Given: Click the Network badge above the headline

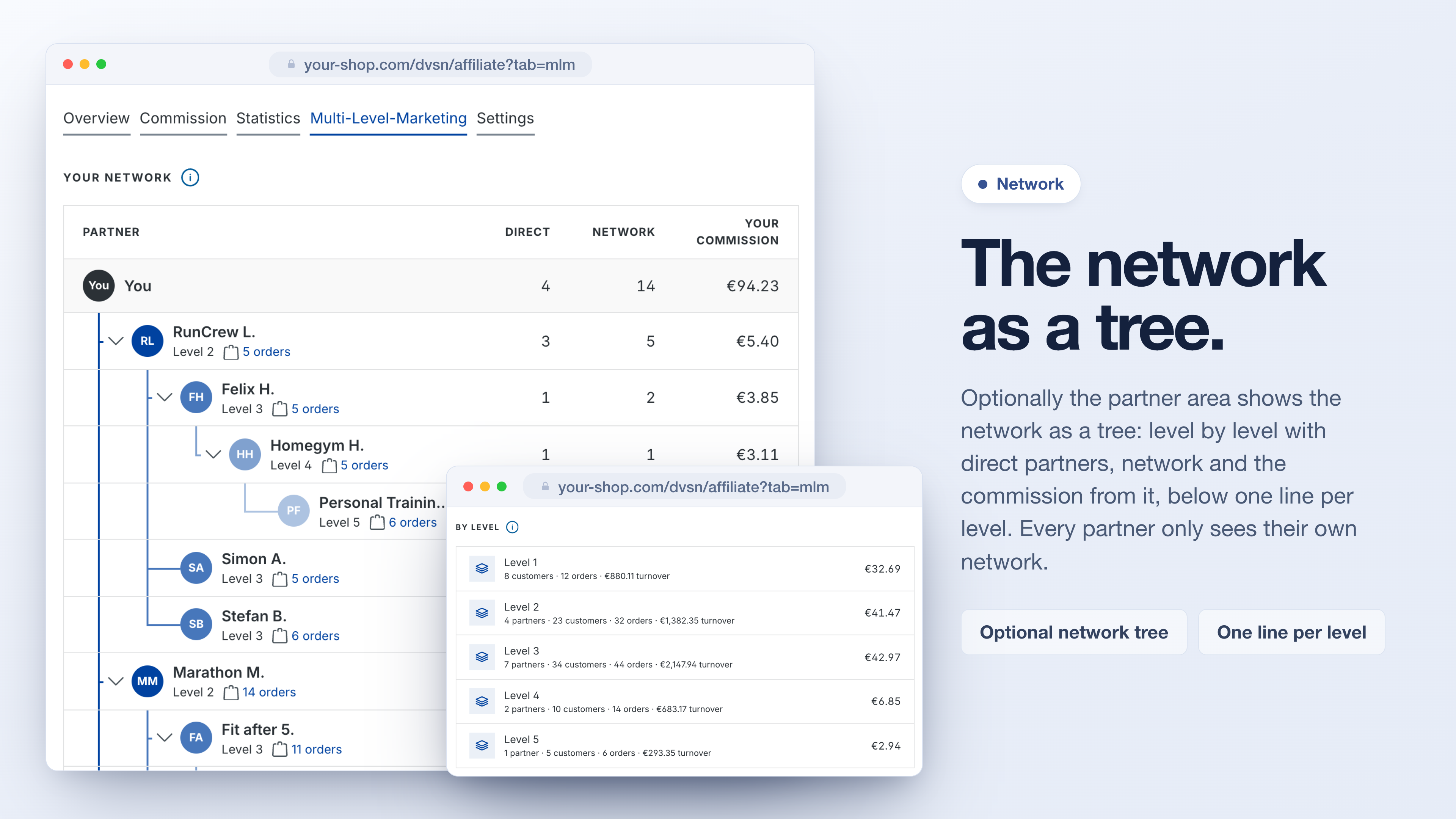Looking at the screenshot, I should click(x=1021, y=184).
